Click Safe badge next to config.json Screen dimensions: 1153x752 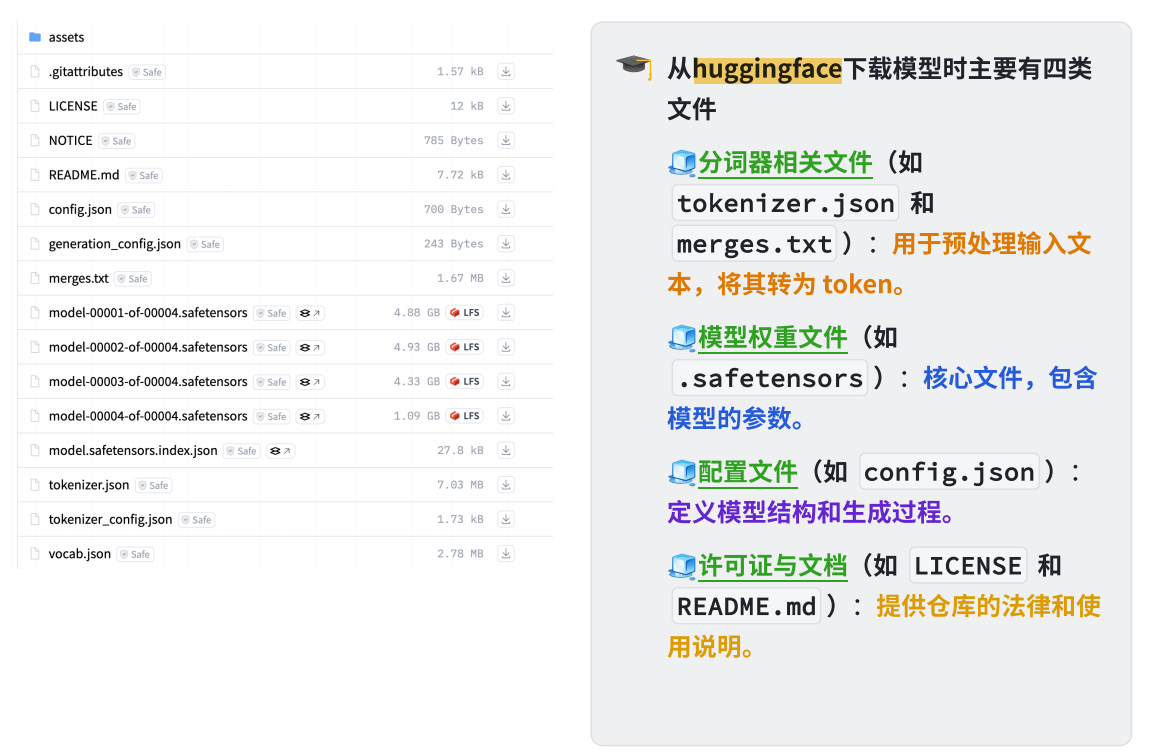point(136,210)
